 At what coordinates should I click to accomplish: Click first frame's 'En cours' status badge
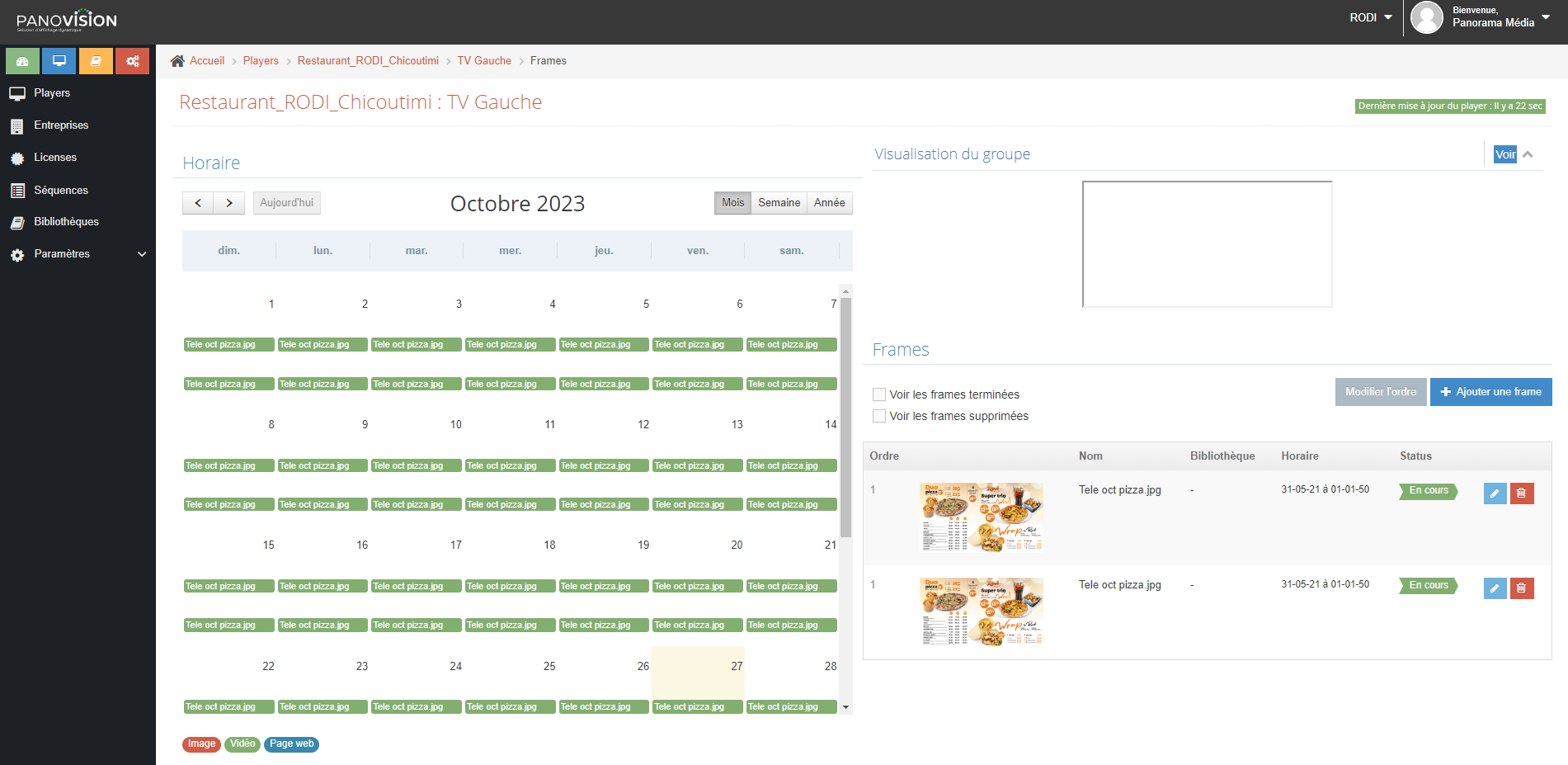[1429, 491]
